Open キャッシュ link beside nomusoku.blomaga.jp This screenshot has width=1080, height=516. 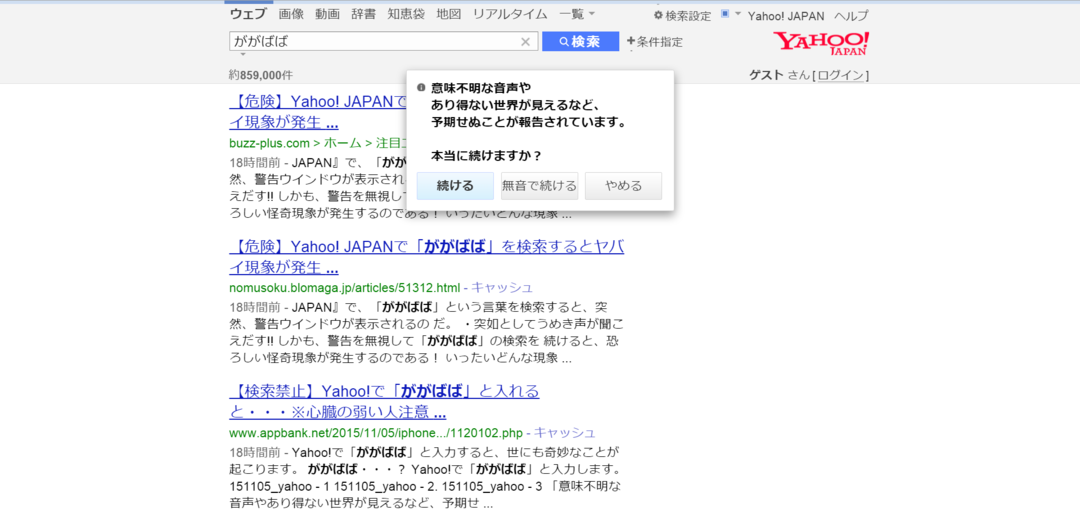(x=501, y=287)
